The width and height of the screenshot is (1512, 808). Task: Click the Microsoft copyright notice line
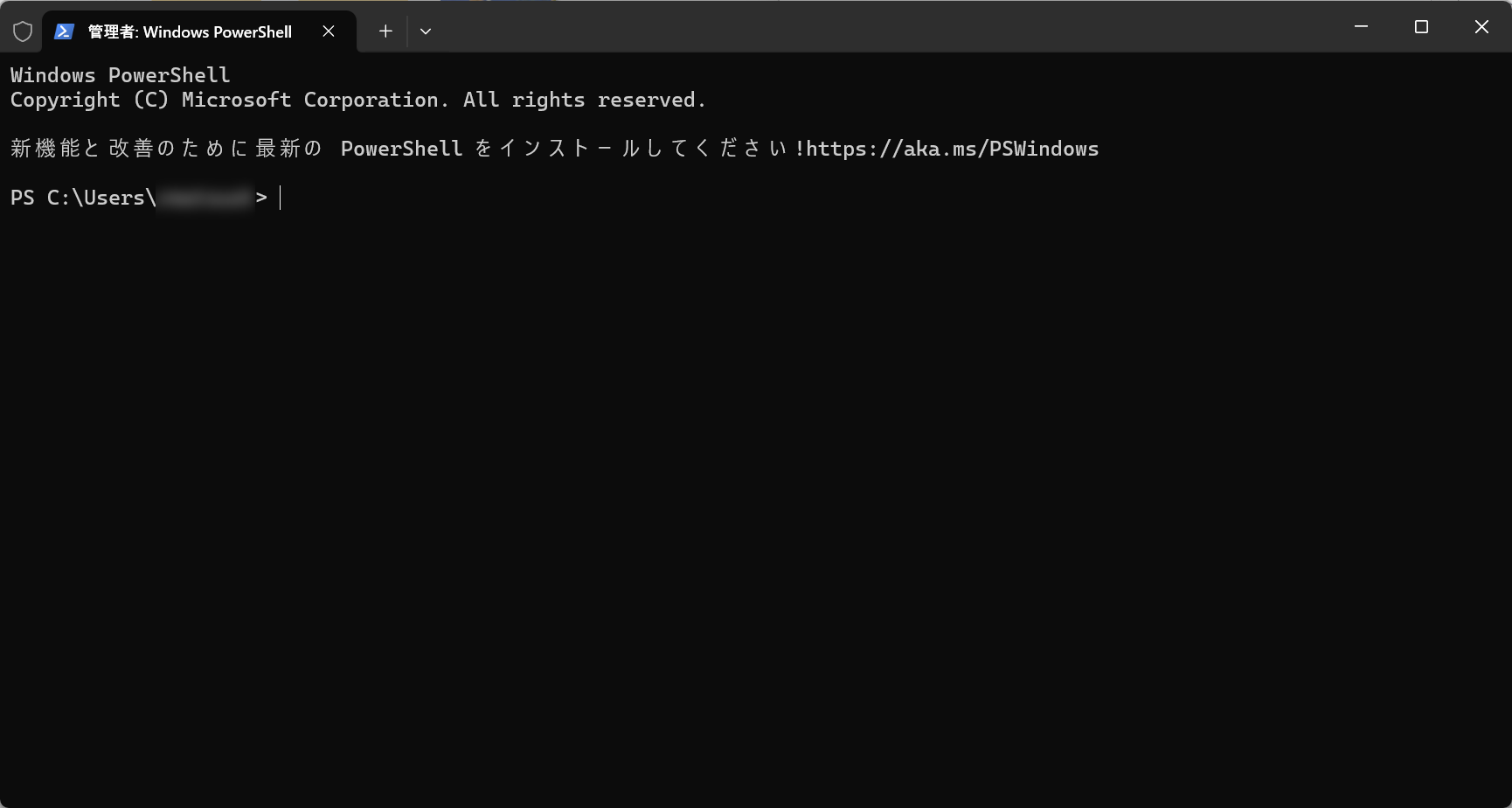[x=357, y=99]
